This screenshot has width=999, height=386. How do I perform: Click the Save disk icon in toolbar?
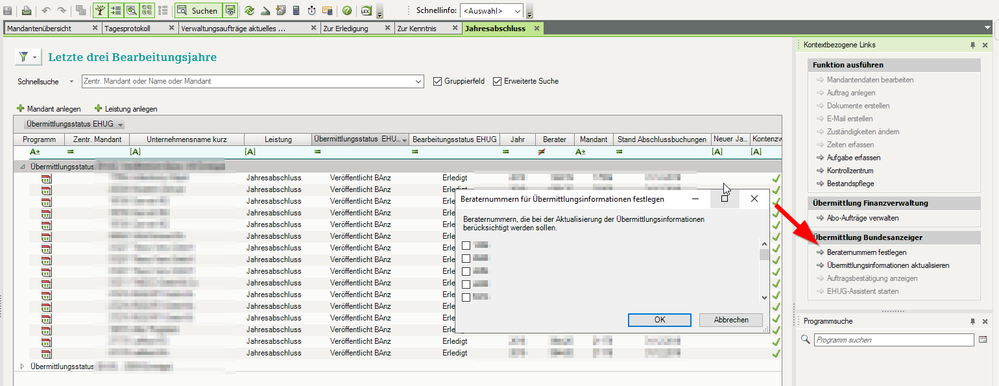click(x=8, y=11)
